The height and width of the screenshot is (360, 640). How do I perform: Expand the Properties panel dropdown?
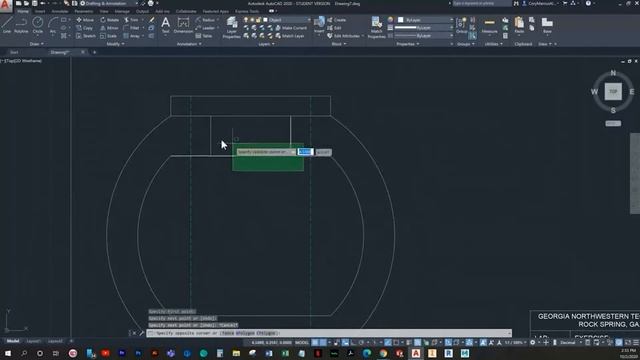[408, 44]
